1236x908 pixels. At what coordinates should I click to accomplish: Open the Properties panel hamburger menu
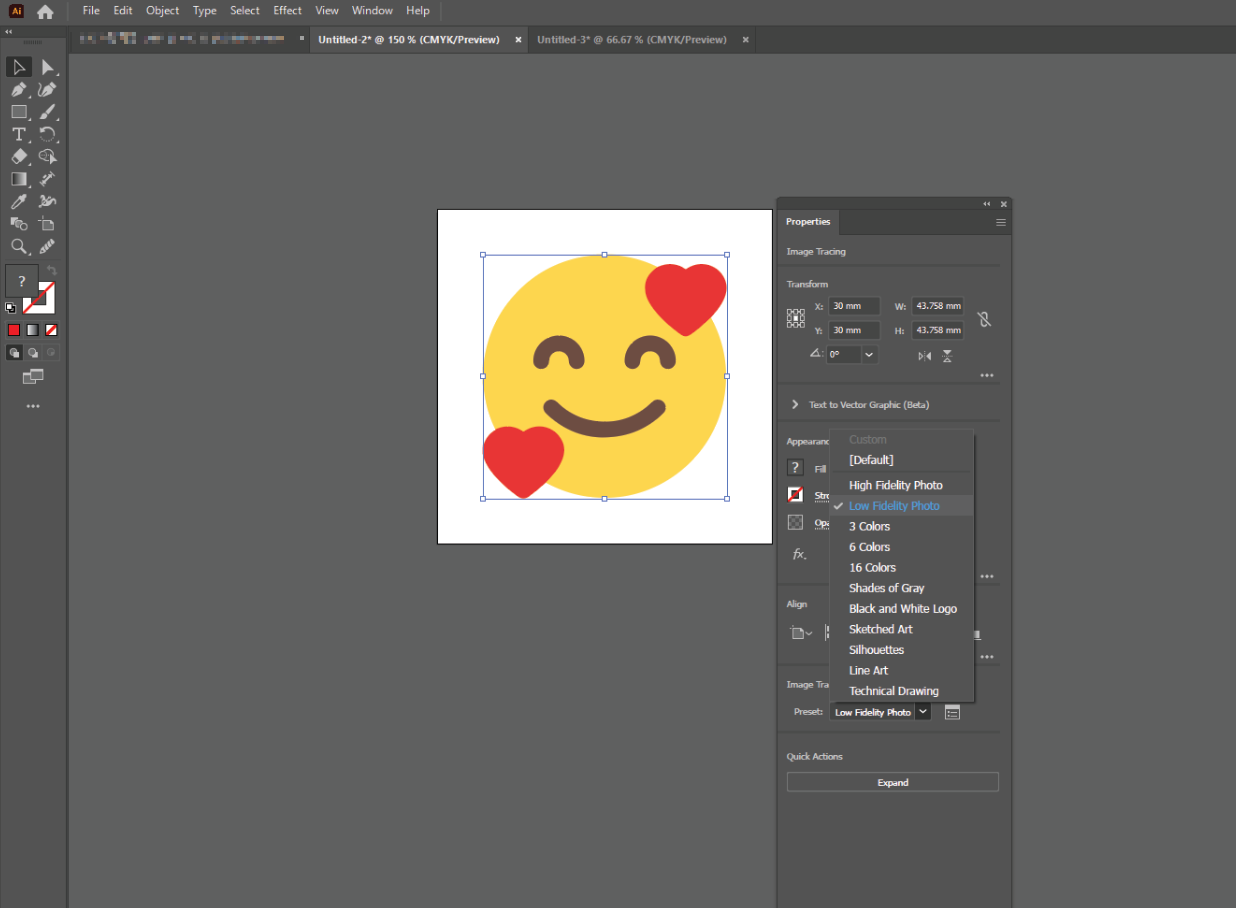[x=1000, y=222]
